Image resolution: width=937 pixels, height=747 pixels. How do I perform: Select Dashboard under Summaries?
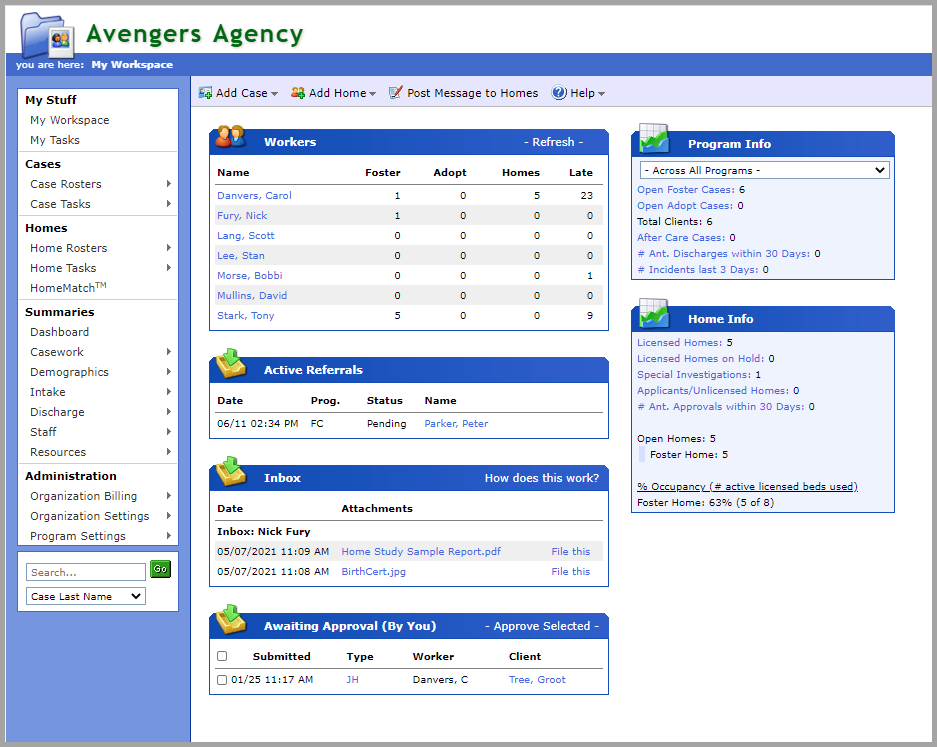tap(59, 331)
